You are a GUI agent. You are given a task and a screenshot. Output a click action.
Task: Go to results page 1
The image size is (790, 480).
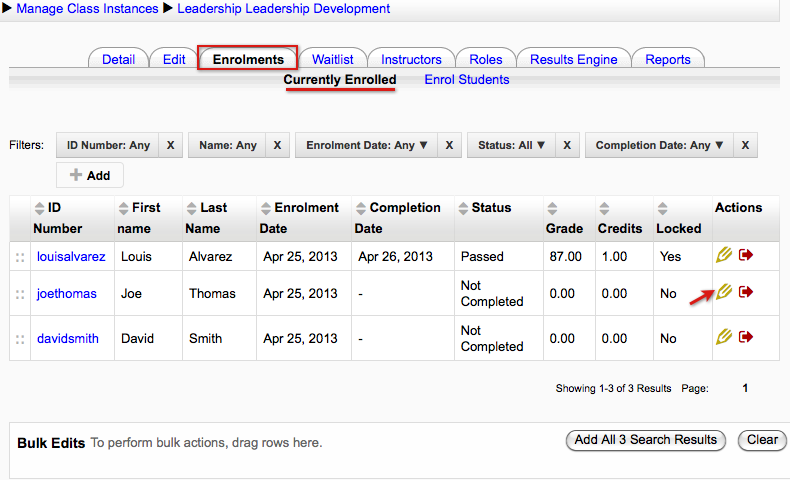coord(745,388)
